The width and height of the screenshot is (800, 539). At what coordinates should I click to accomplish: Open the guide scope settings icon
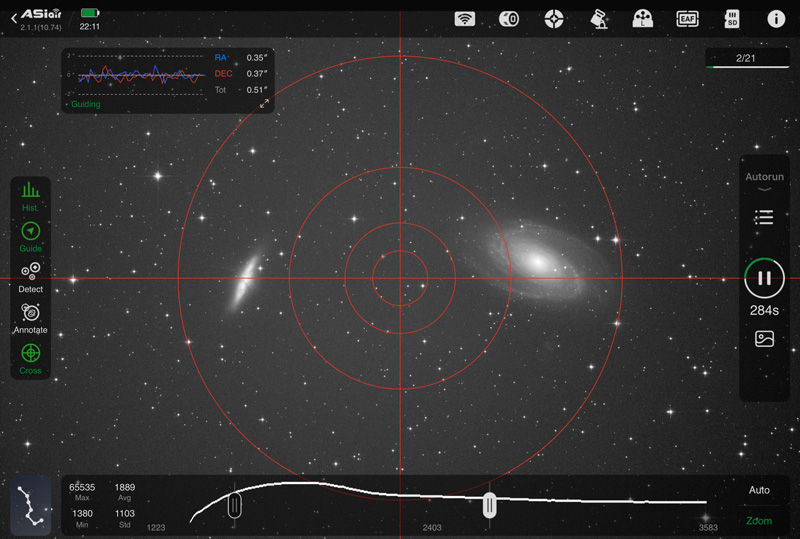tap(554, 19)
